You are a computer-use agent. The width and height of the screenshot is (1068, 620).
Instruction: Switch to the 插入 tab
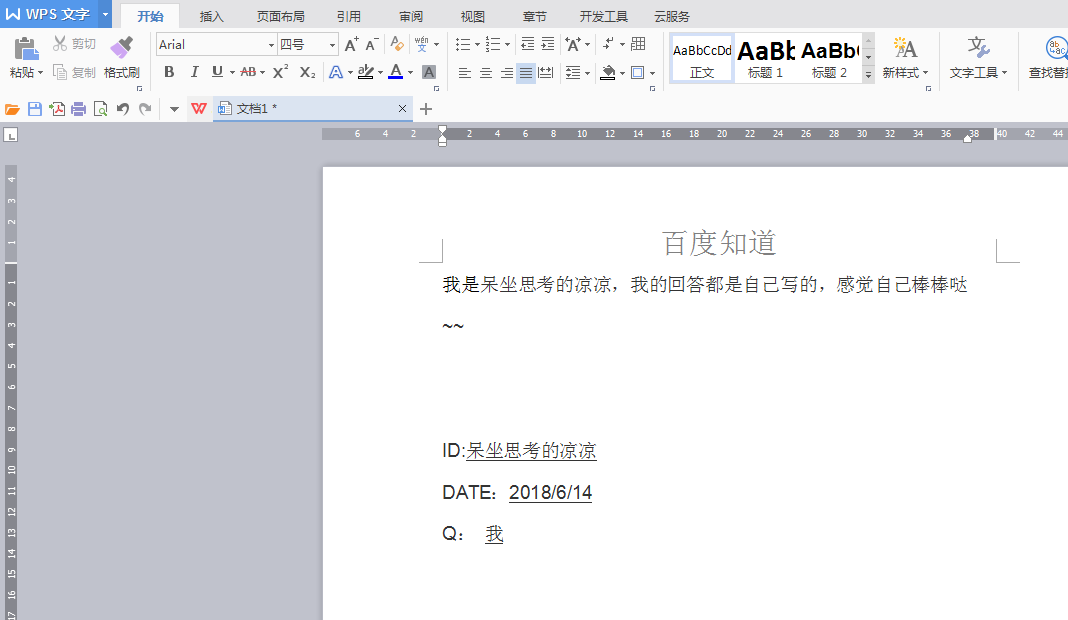pyautogui.click(x=211, y=16)
